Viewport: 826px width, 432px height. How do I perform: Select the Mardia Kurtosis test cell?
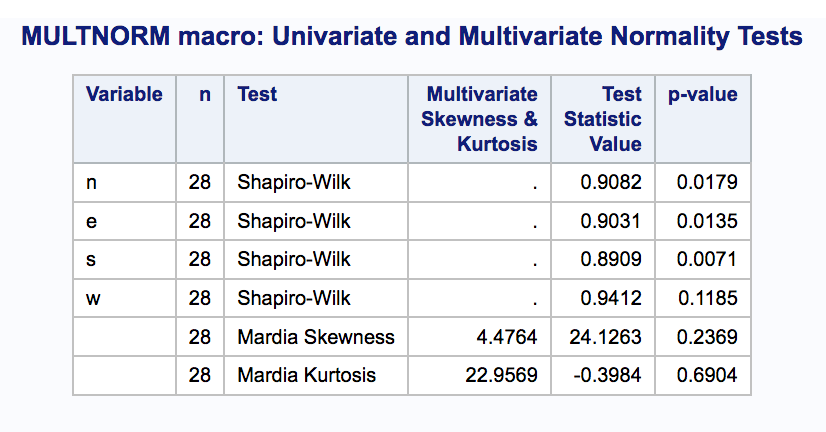coord(306,375)
